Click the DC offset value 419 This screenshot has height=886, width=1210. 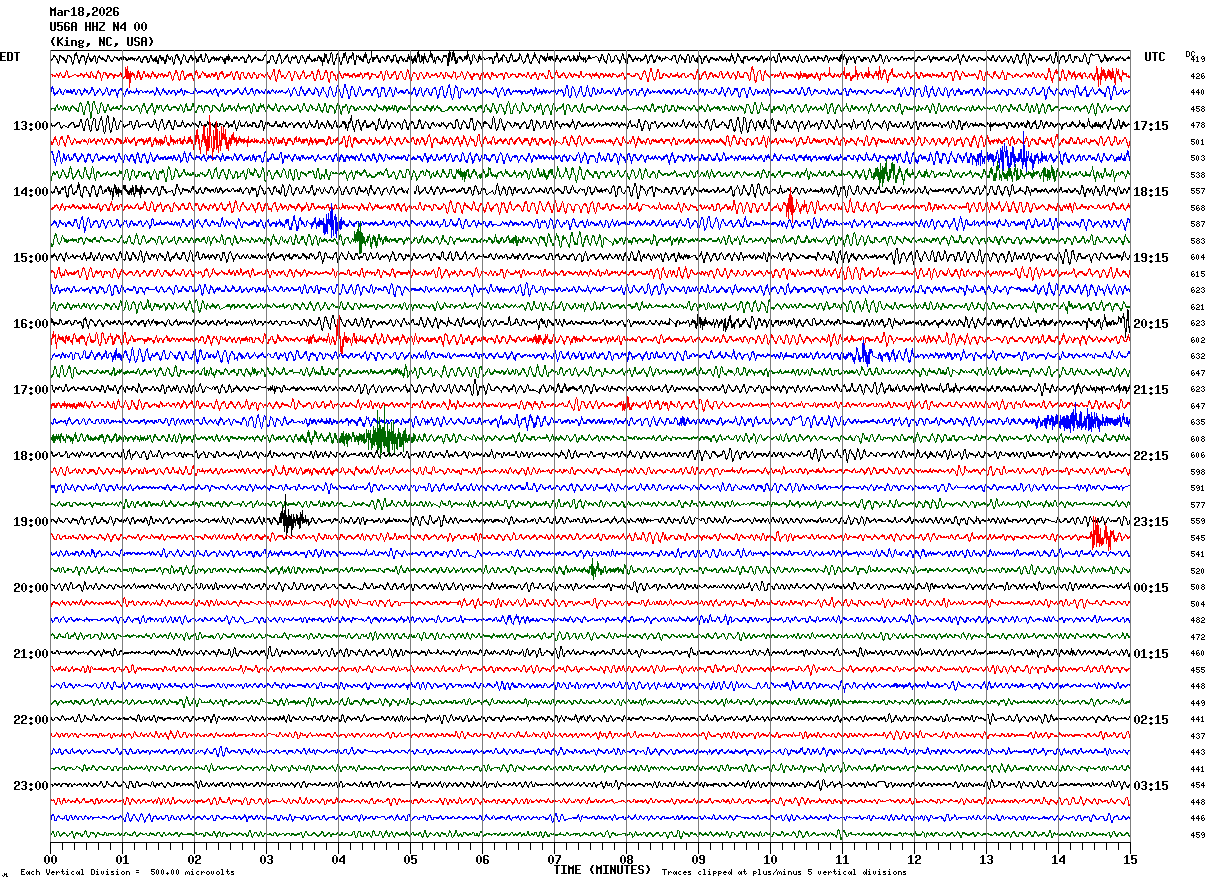[x=1197, y=60]
